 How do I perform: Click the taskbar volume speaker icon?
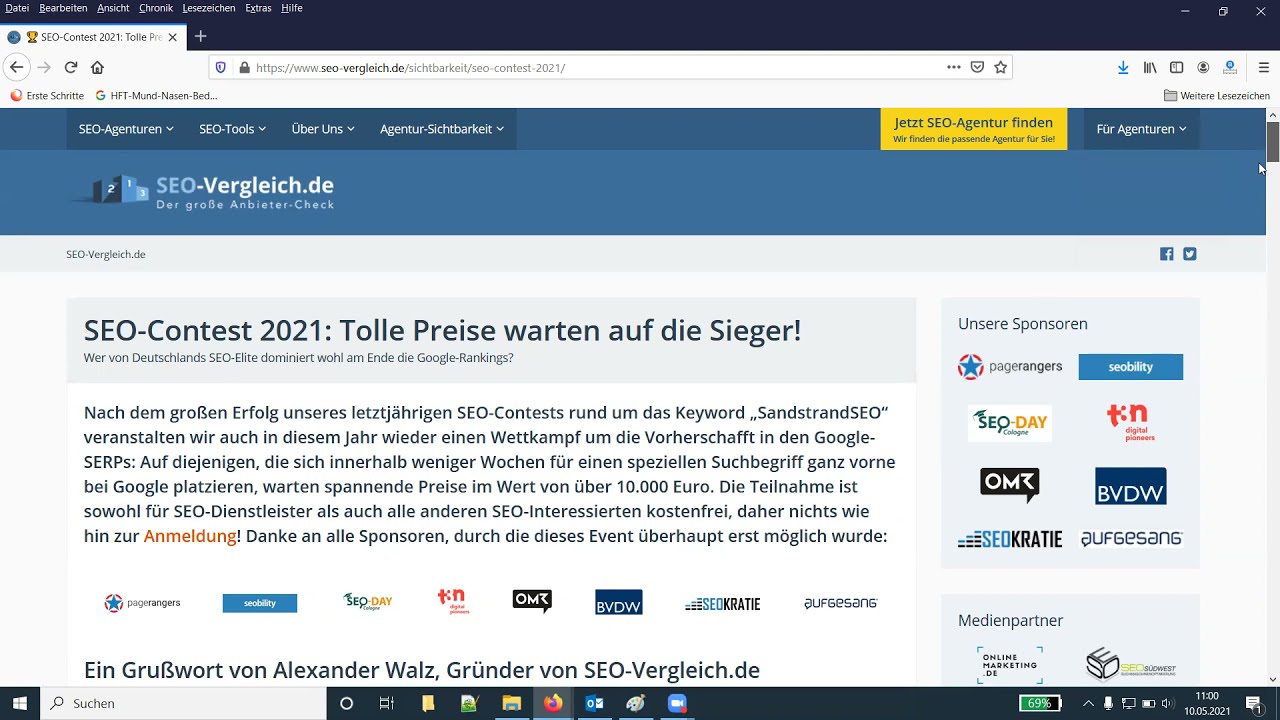[1167, 703]
